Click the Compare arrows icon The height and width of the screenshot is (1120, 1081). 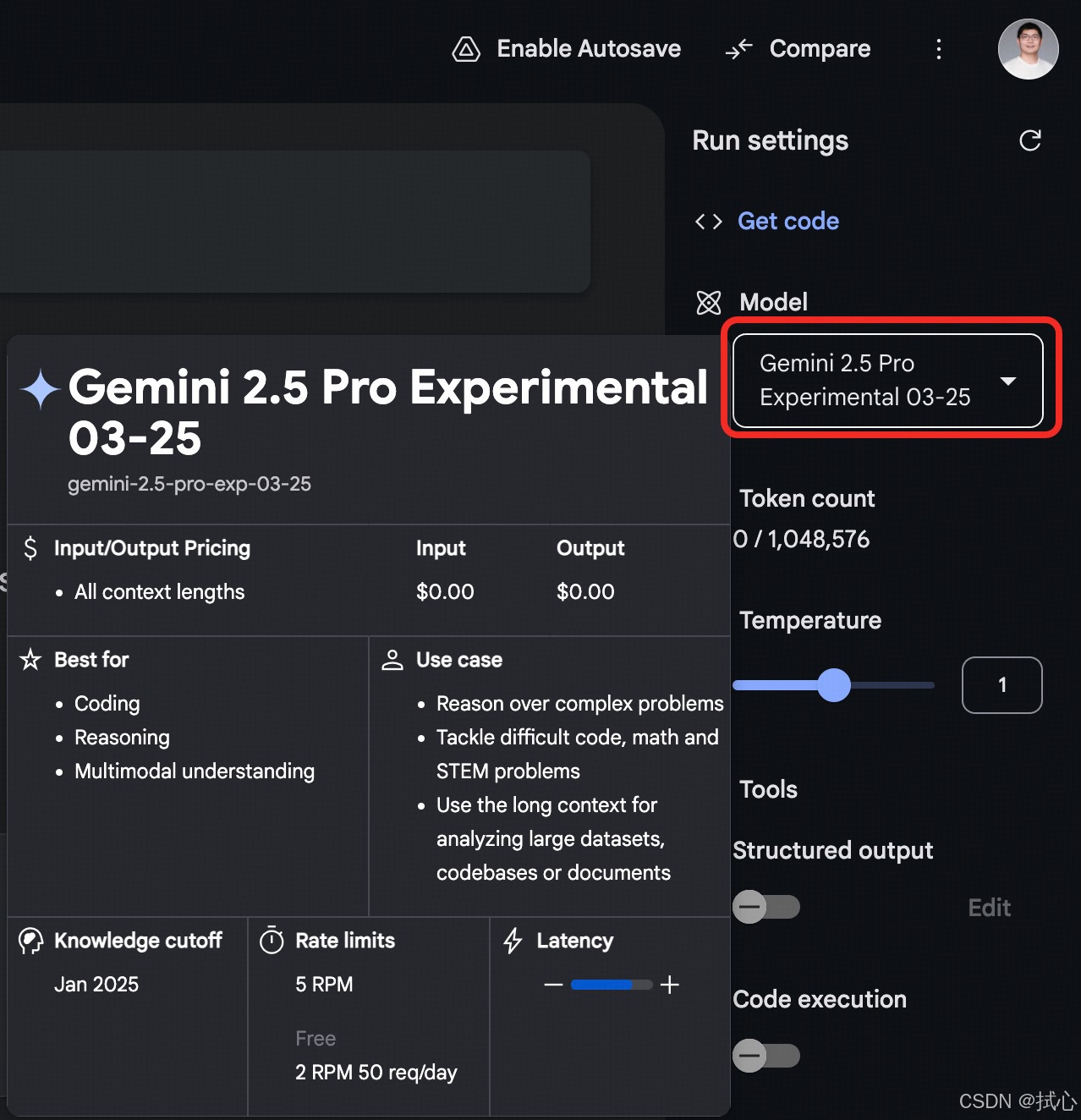point(738,49)
